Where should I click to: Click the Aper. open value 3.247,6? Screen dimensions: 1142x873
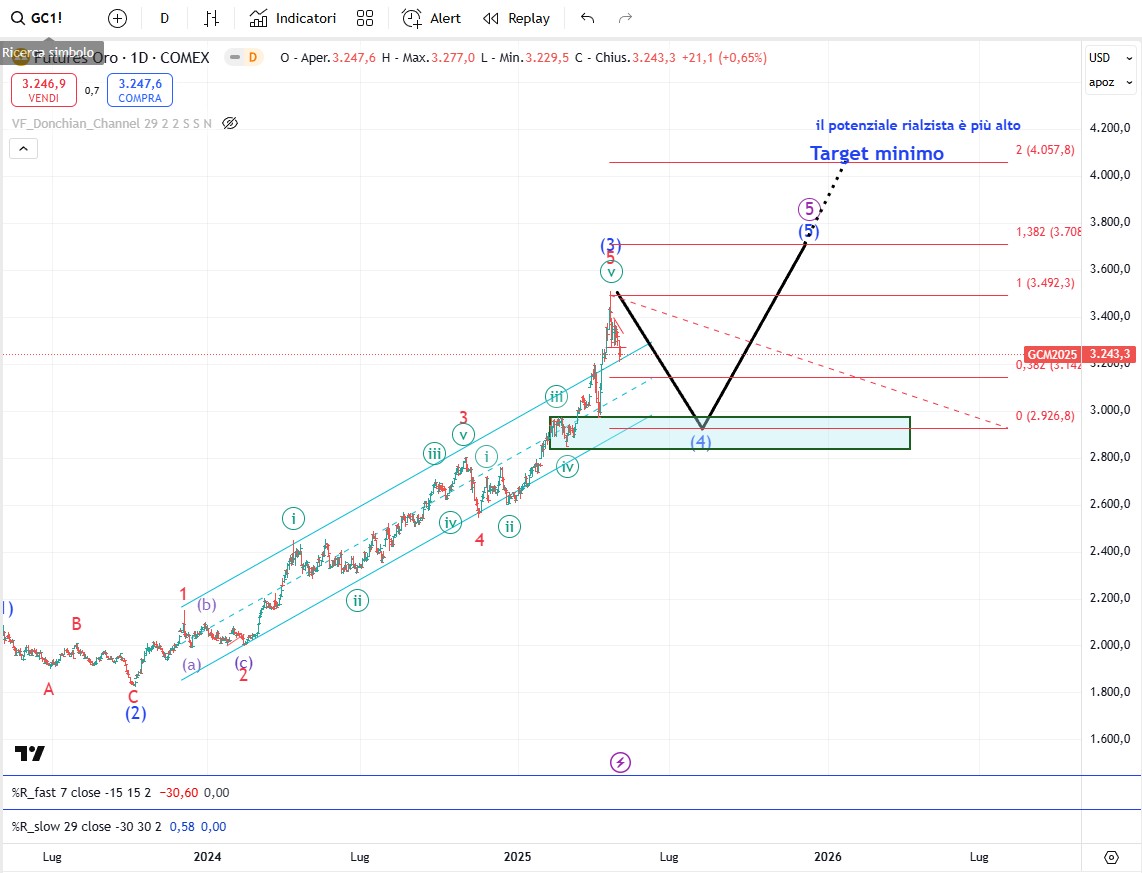tap(354, 58)
